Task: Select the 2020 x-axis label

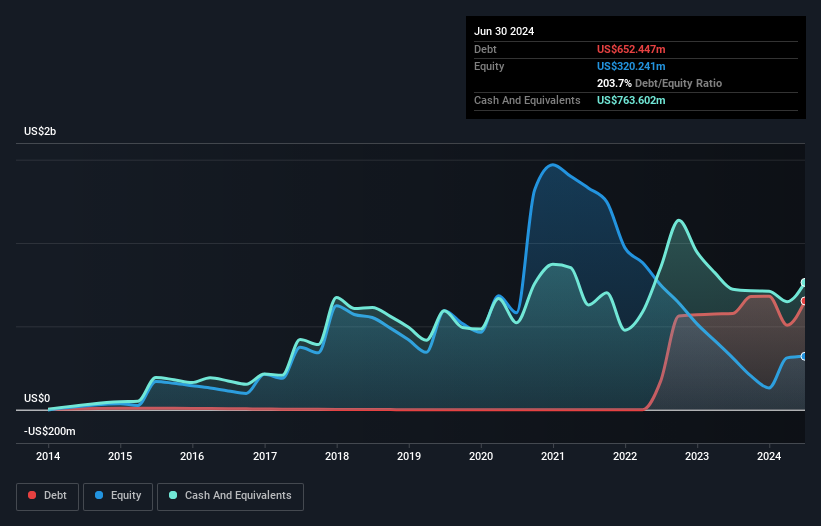Action: point(481,456)
